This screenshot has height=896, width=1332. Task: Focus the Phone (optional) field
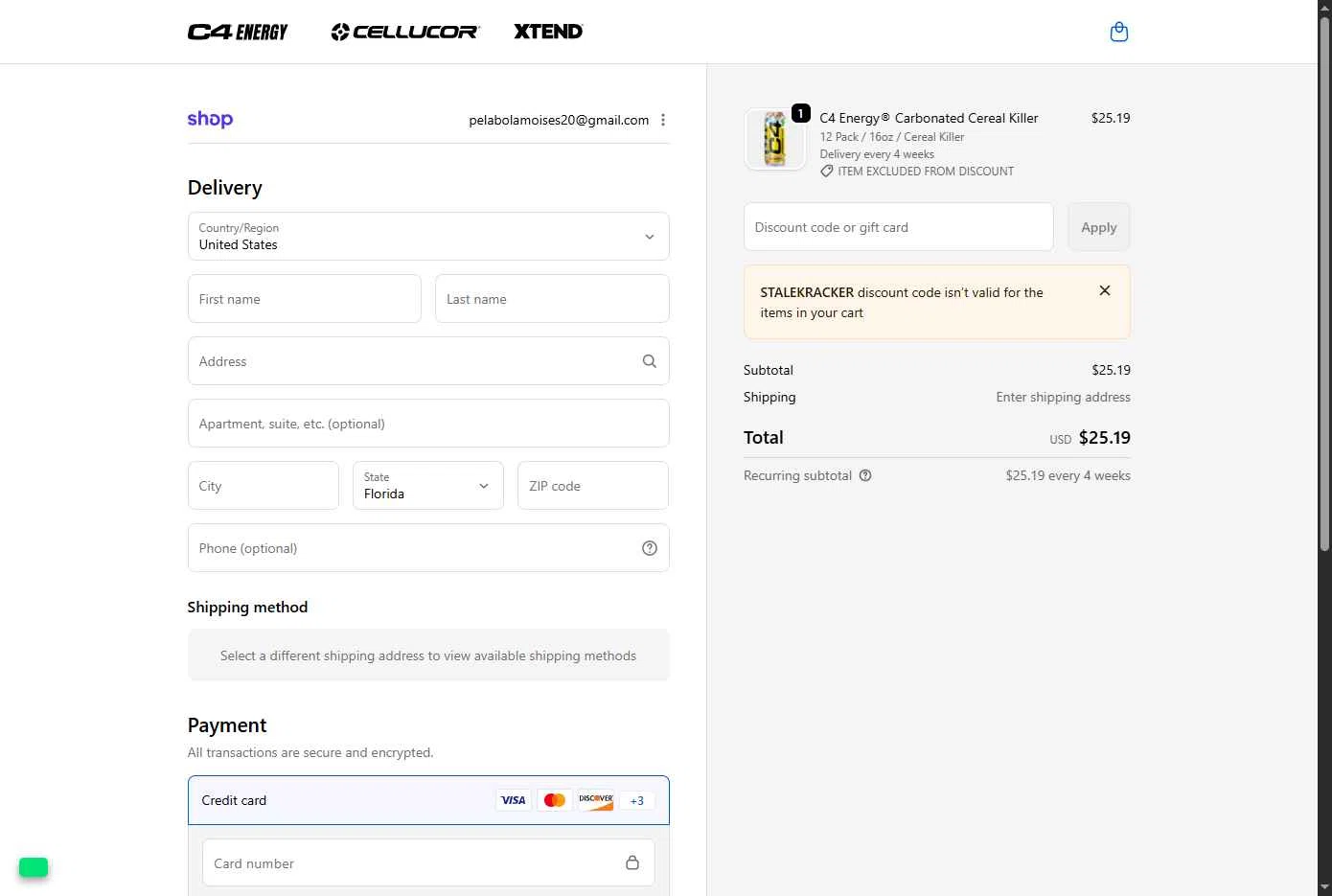click(428, 548)
